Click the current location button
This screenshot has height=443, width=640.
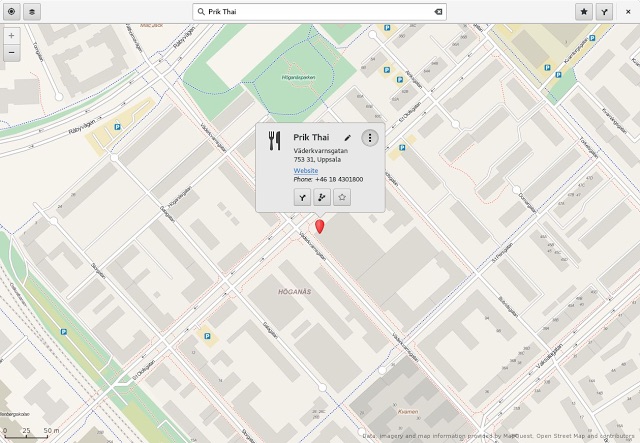click(x=12, y=11)
